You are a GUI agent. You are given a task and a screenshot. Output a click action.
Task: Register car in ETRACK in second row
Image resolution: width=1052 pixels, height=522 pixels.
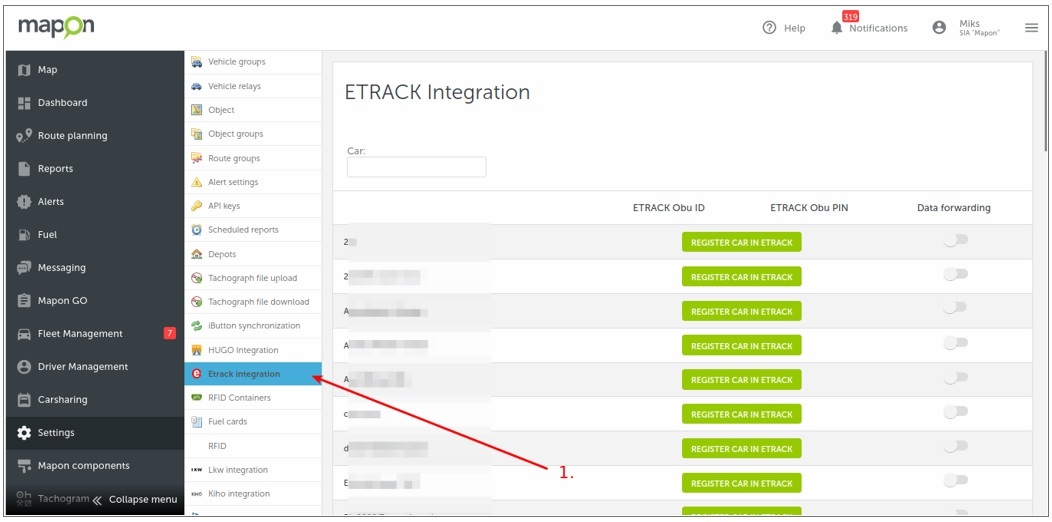click(741, 276)
